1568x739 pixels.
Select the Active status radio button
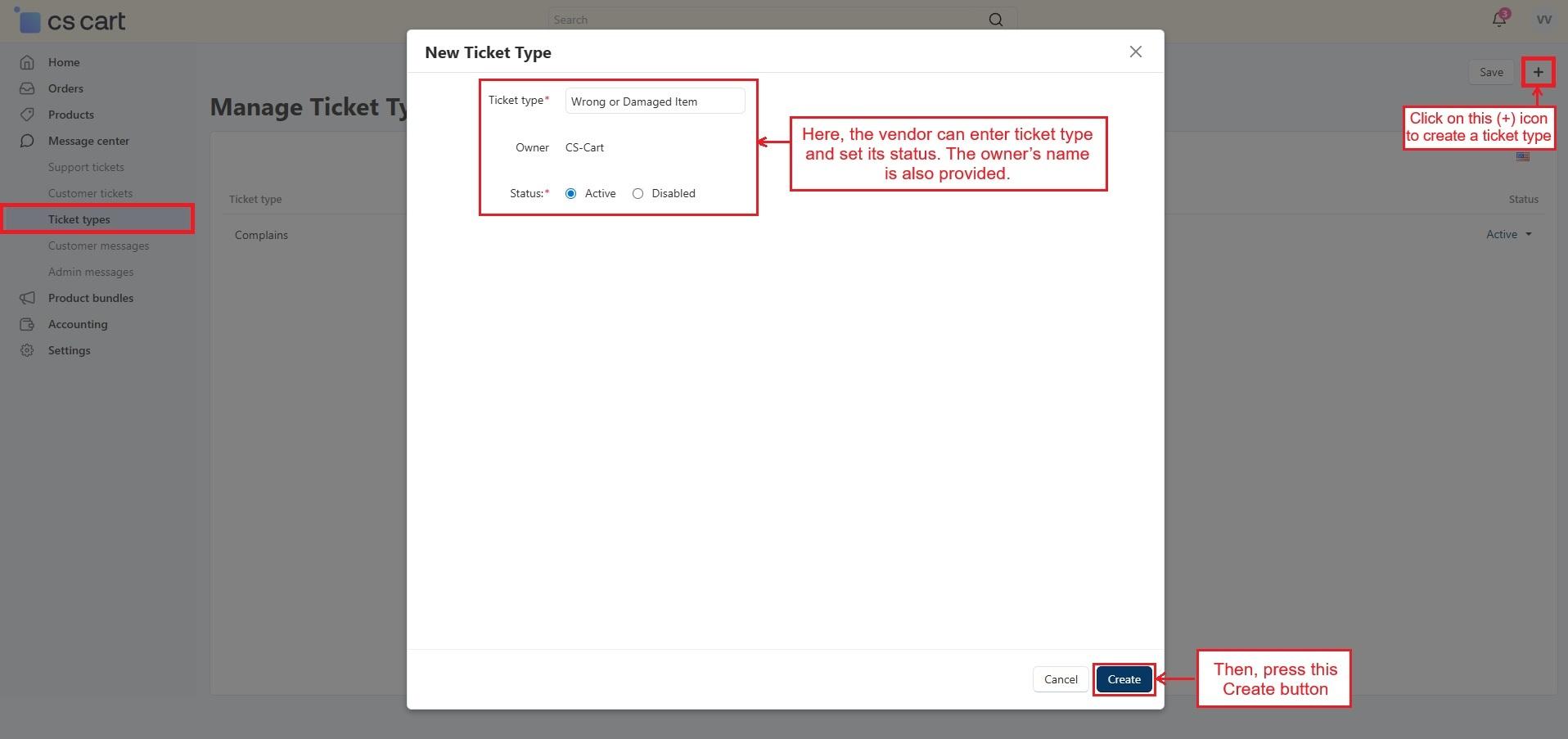coord(570,193)
